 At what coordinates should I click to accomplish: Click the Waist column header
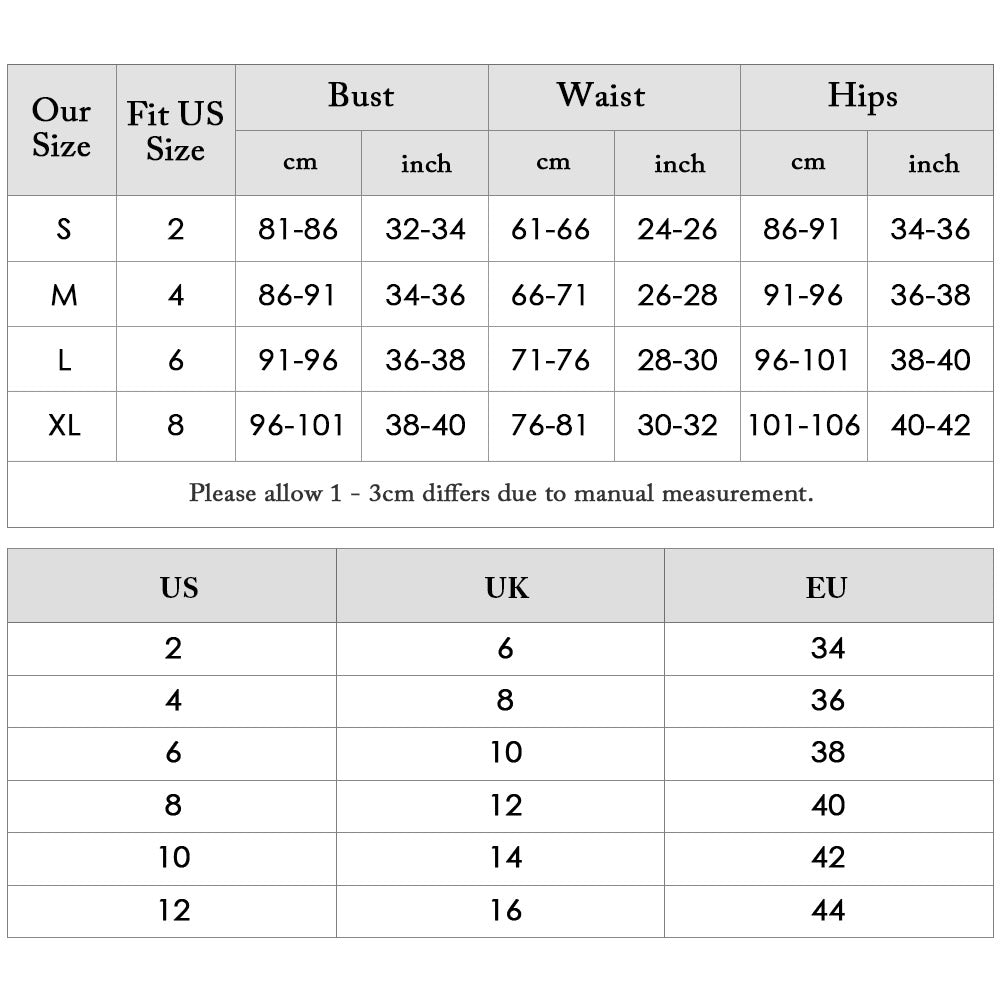(601, 97)
